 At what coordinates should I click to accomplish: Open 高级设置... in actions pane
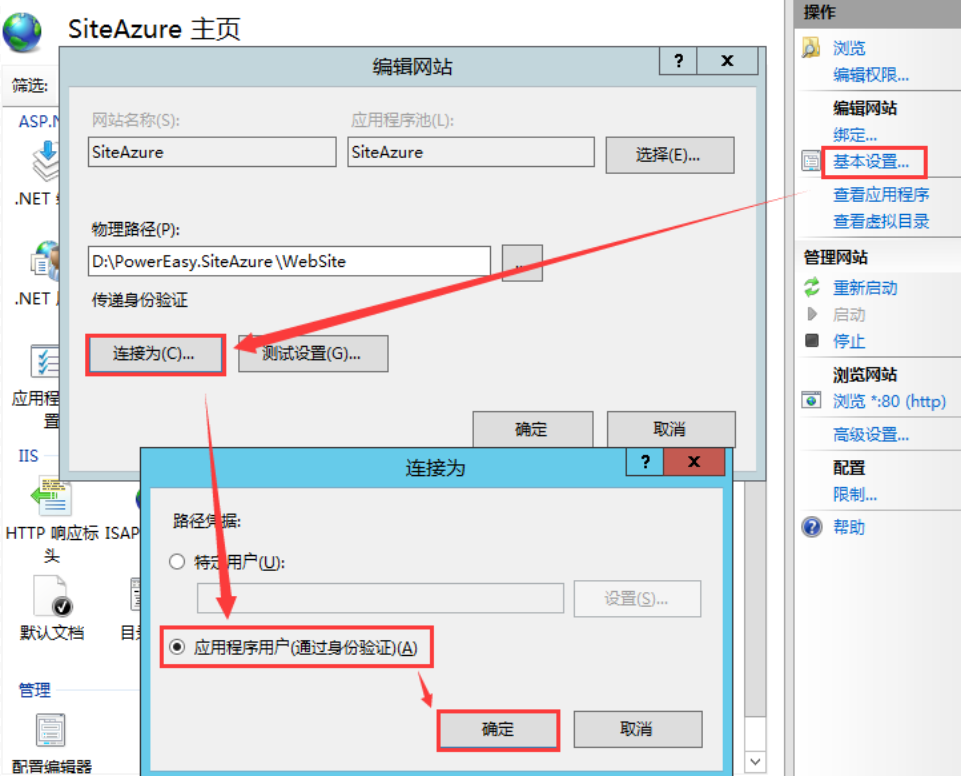coord(871,435)
